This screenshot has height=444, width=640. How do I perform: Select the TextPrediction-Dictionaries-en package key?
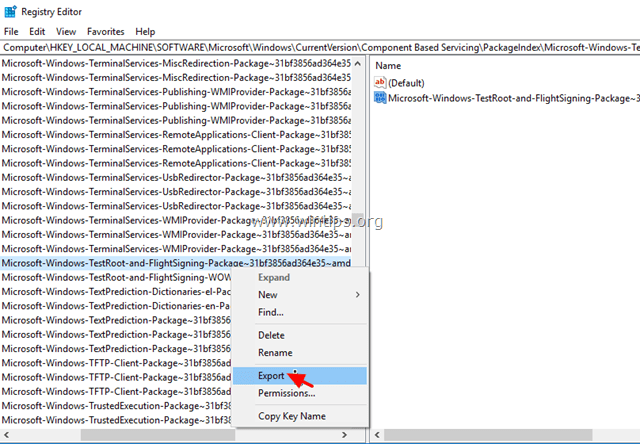click(116, 306)
